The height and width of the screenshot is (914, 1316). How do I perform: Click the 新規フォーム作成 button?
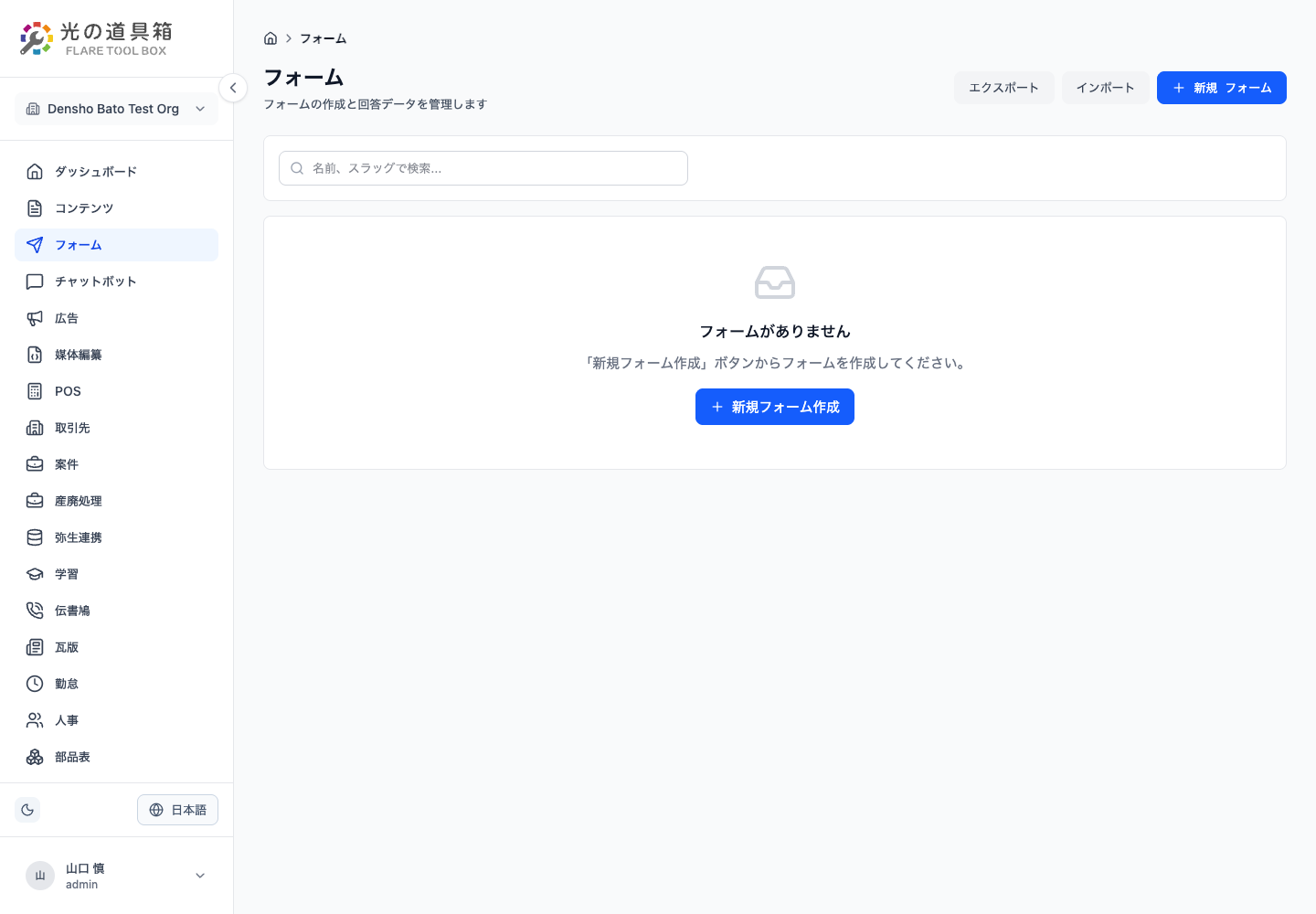pos(775,407)
